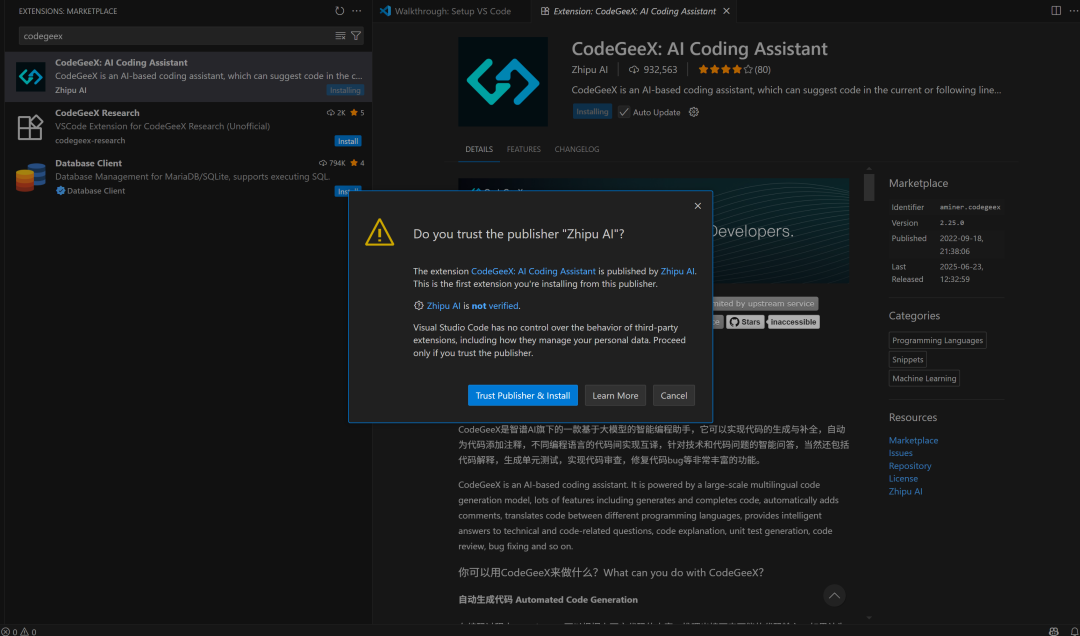The image size is (1080, 636).
Task: Open the star rating reviews (80)
Action: 734,70
